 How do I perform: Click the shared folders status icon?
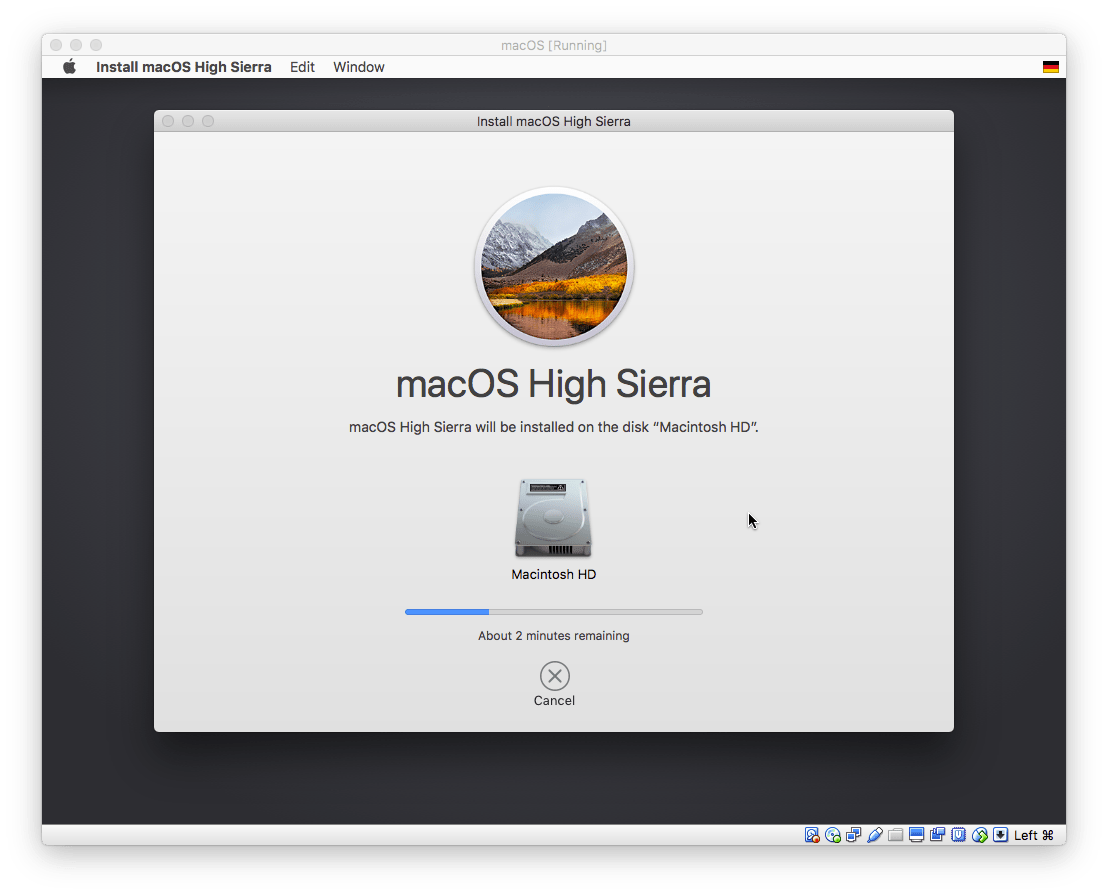(x=896, y=834)
